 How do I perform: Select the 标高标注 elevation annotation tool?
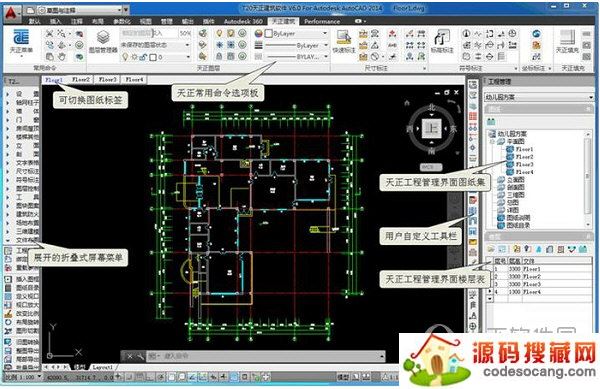[x=442, y=41]
